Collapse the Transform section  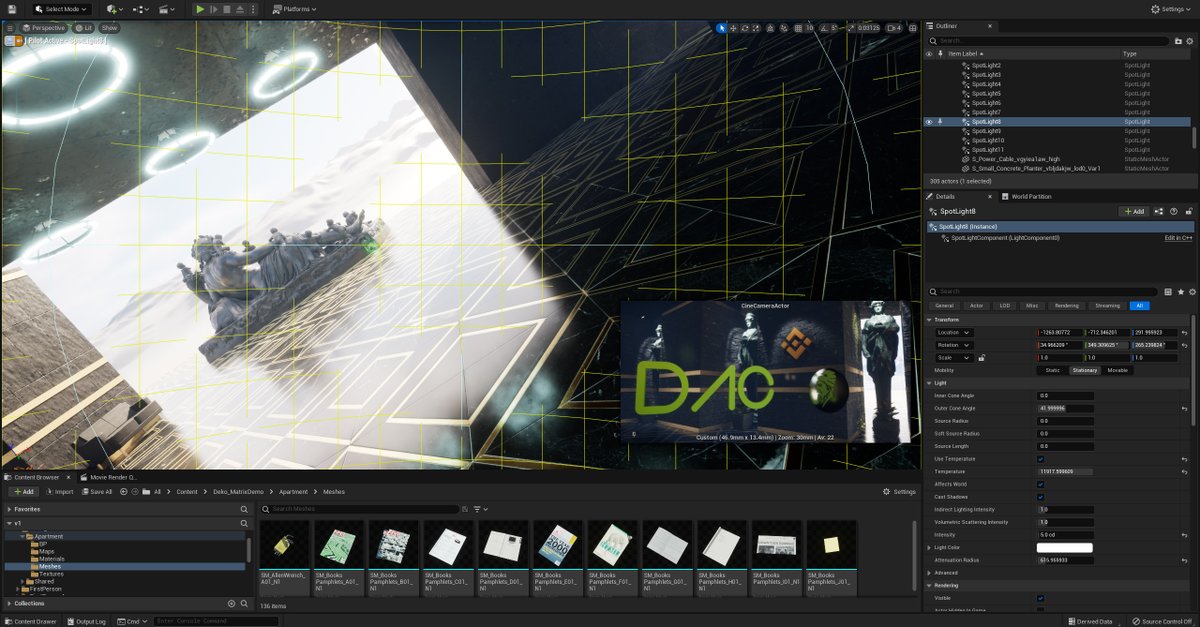[x=929, y=320]
